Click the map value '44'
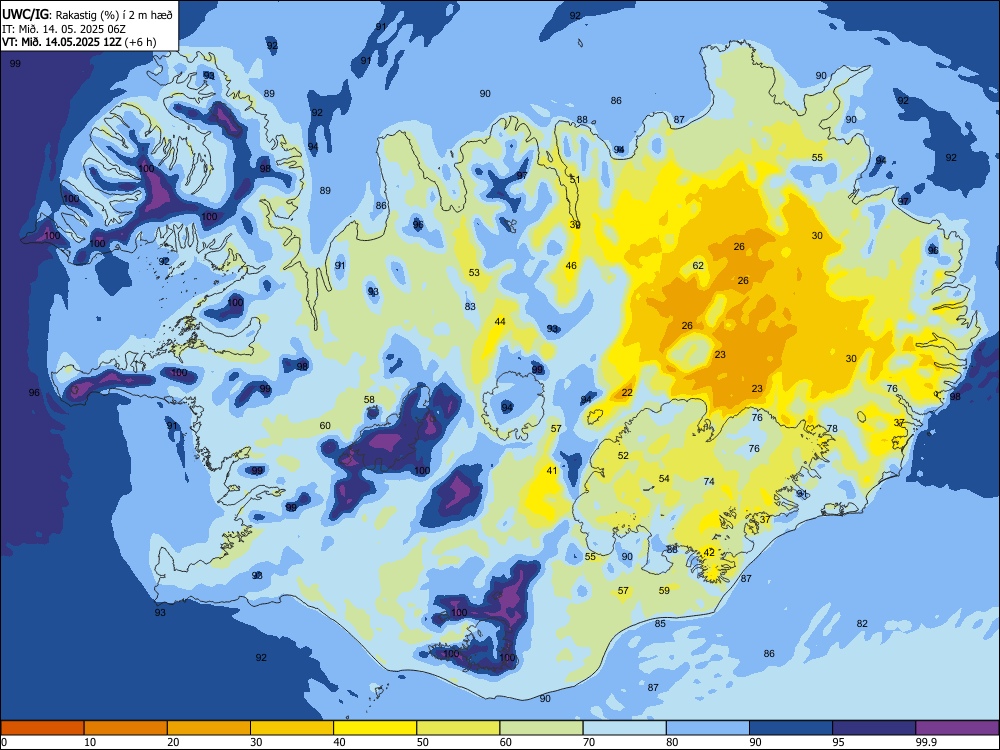 (500, 321)
